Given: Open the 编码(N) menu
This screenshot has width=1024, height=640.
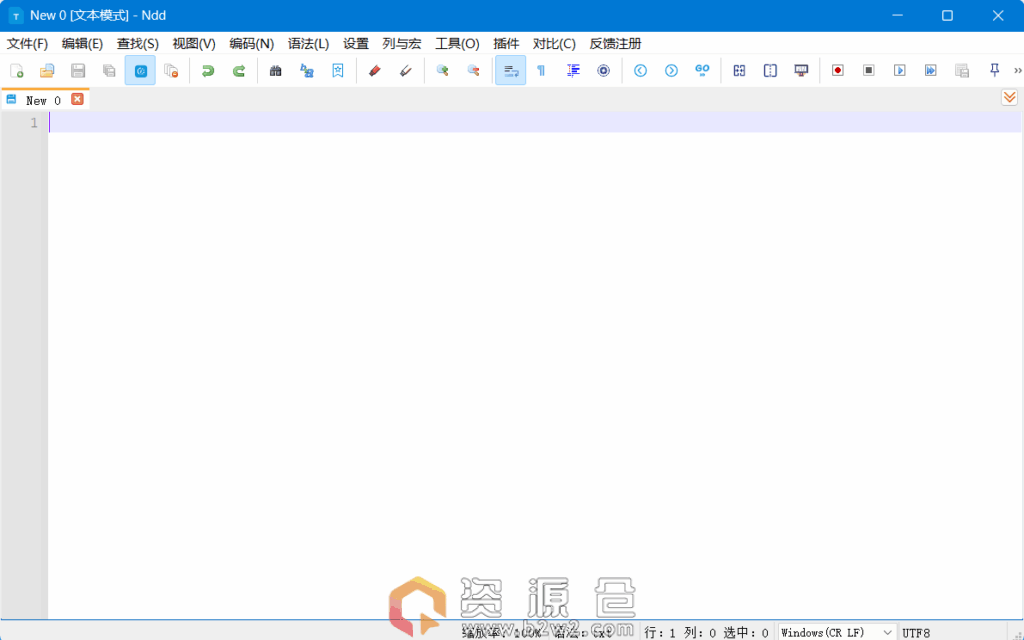Looking at the screenshot, I should [x=251, y=44].
